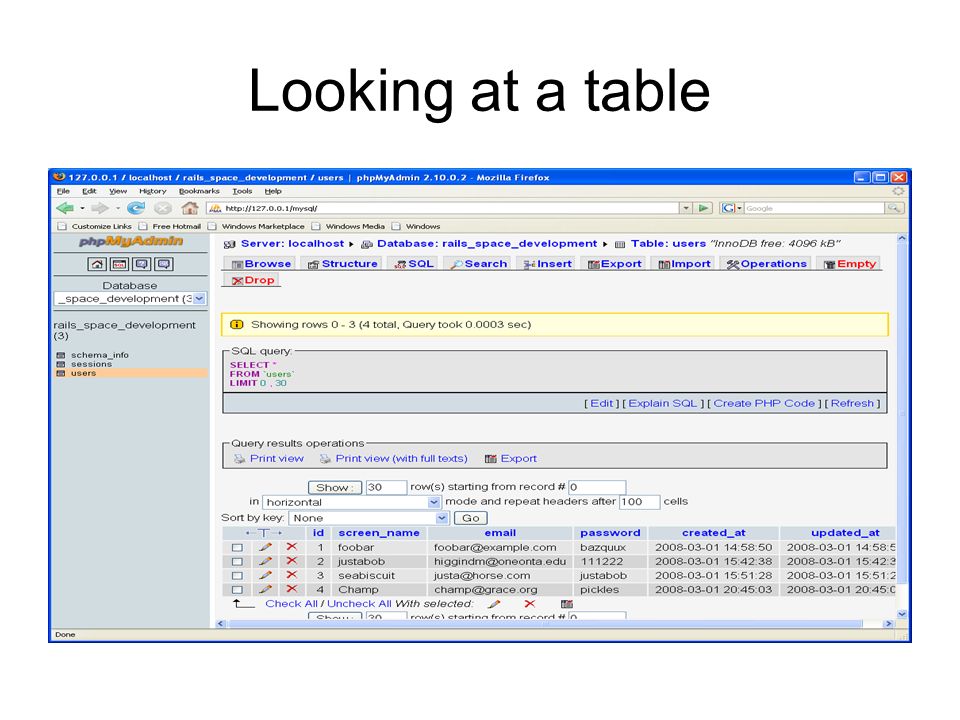Edit the seabiscuit row with the pencil icon
Viewport: 960px width, 720px height.
tap(265, 575)
